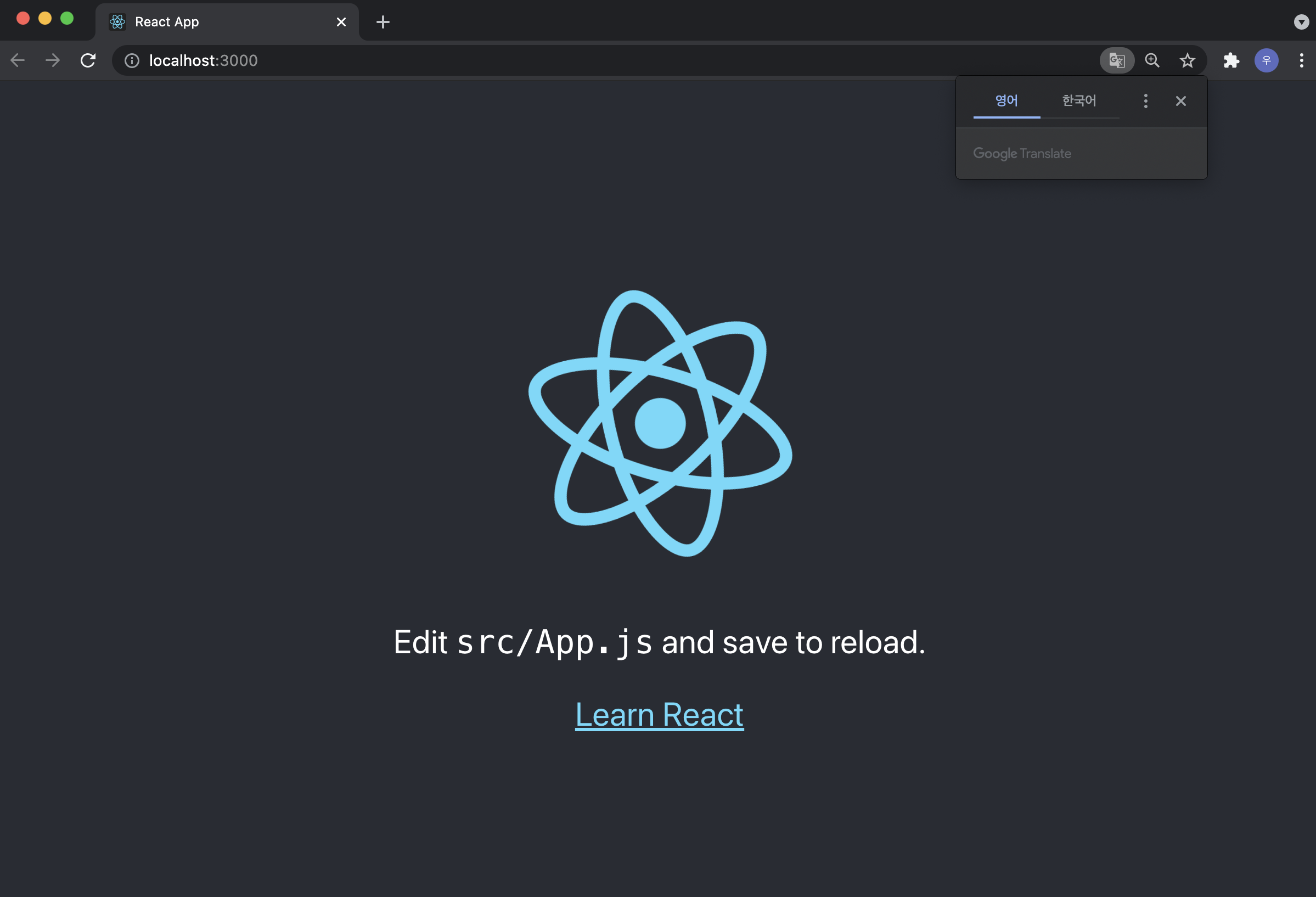Click the localhost:3000 address bar field
The height and width of the screenshot is (897, 1316).
(566, 60)
